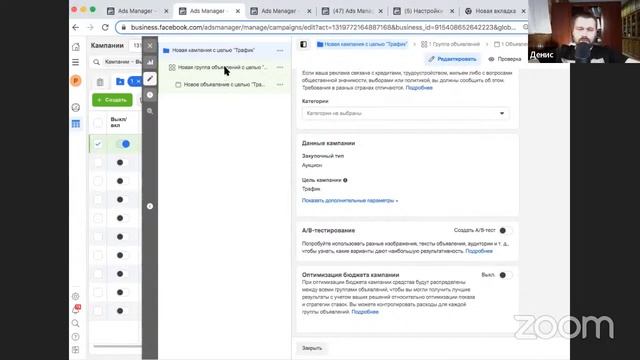The width and height of the screenshot is (640, 360).
Task: Toggle the Создать A/B-тест switch
Action: (505, 231)
